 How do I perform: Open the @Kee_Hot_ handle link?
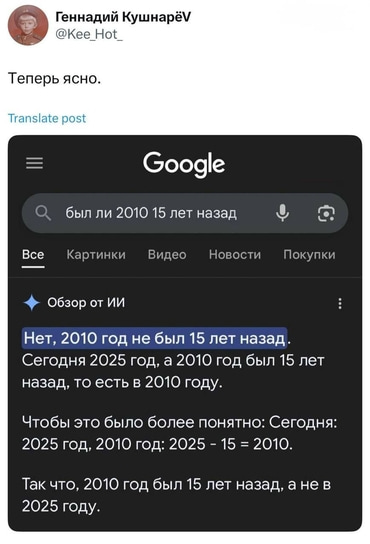89,34
